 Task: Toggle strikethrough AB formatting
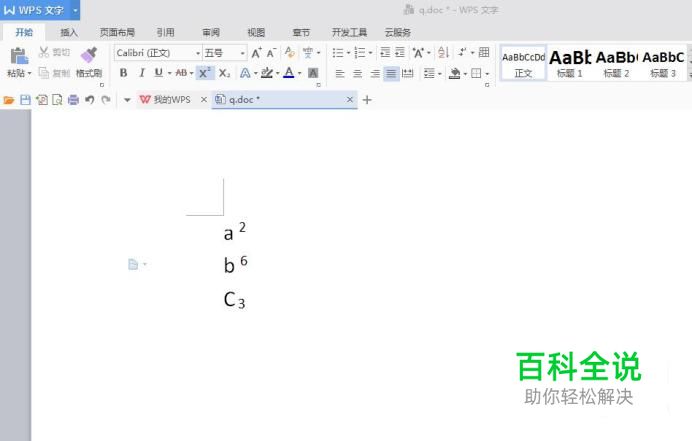tap(181, 73)
